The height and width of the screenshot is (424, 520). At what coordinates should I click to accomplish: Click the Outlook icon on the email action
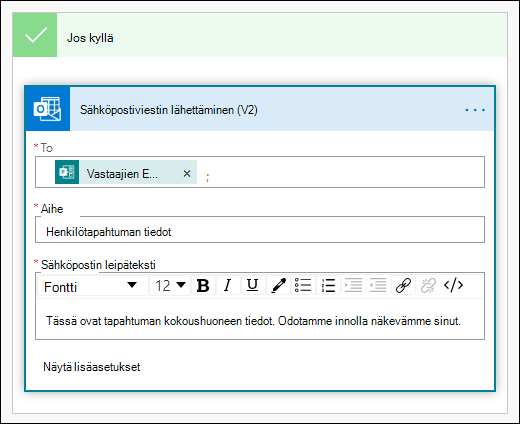click(47, 109)
